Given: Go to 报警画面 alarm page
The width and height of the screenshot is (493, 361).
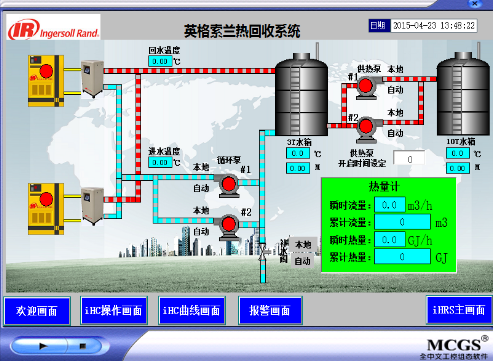Looking at the screenshot, I should [x=270, y=311].
